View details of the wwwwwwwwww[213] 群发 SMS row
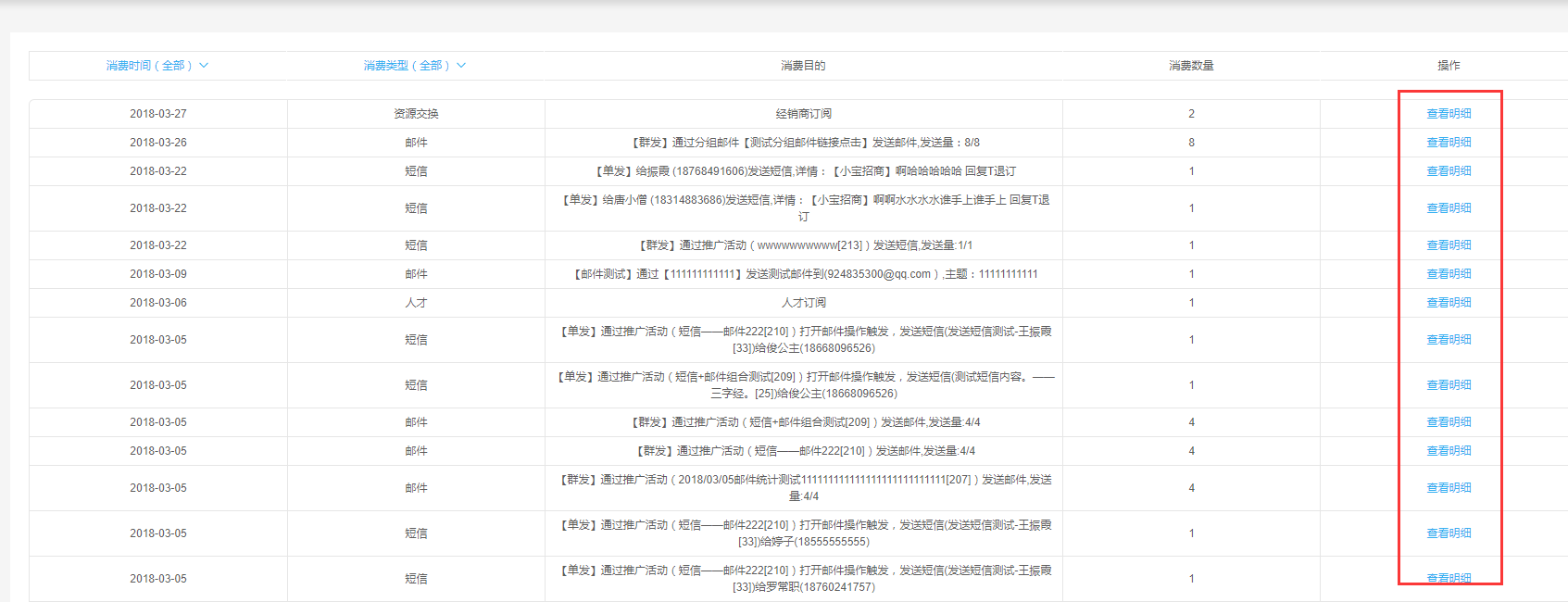The image size is (1568, 602). (x=1449, y=245)
